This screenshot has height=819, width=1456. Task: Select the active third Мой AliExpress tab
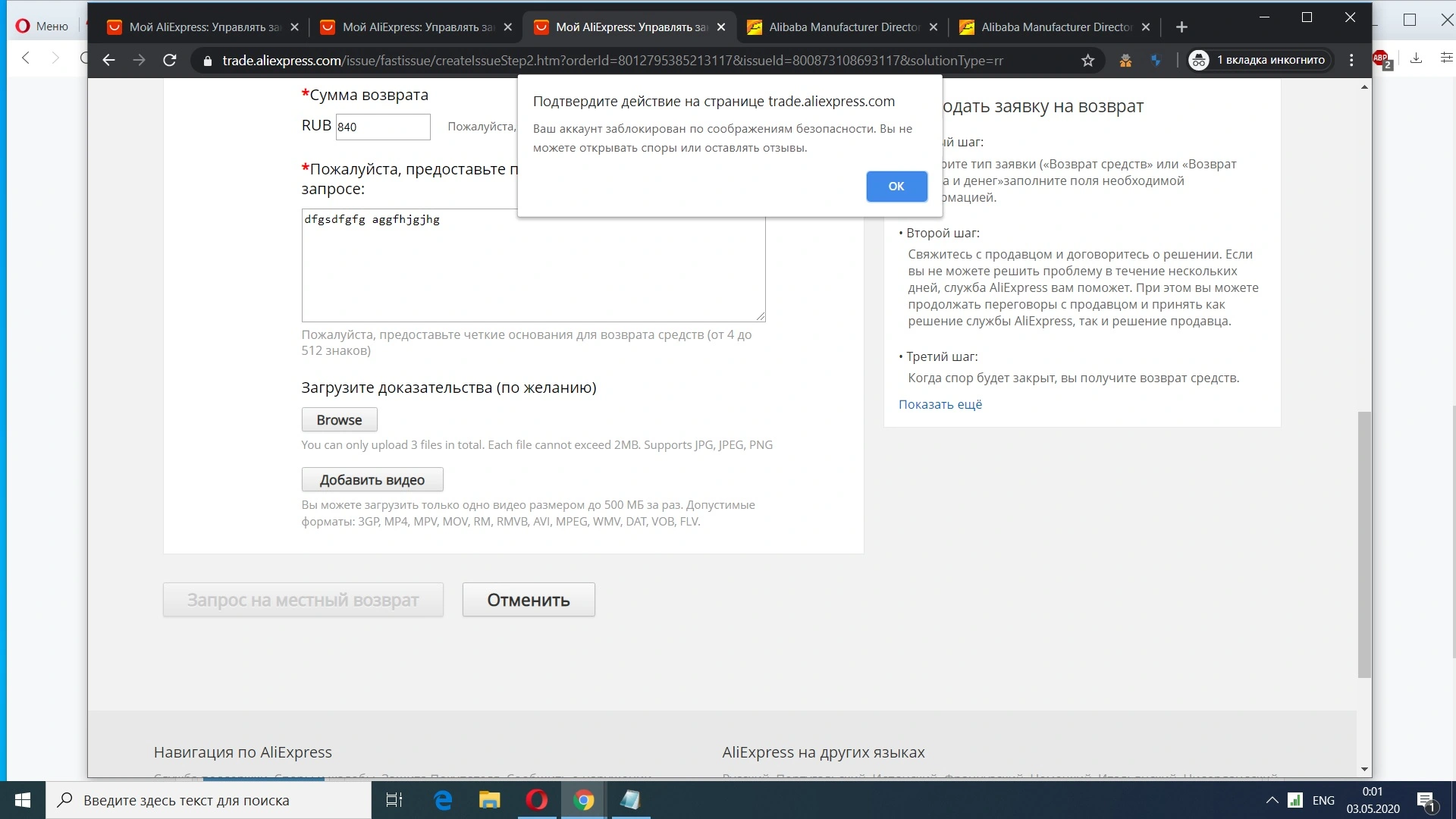[629, 27]
